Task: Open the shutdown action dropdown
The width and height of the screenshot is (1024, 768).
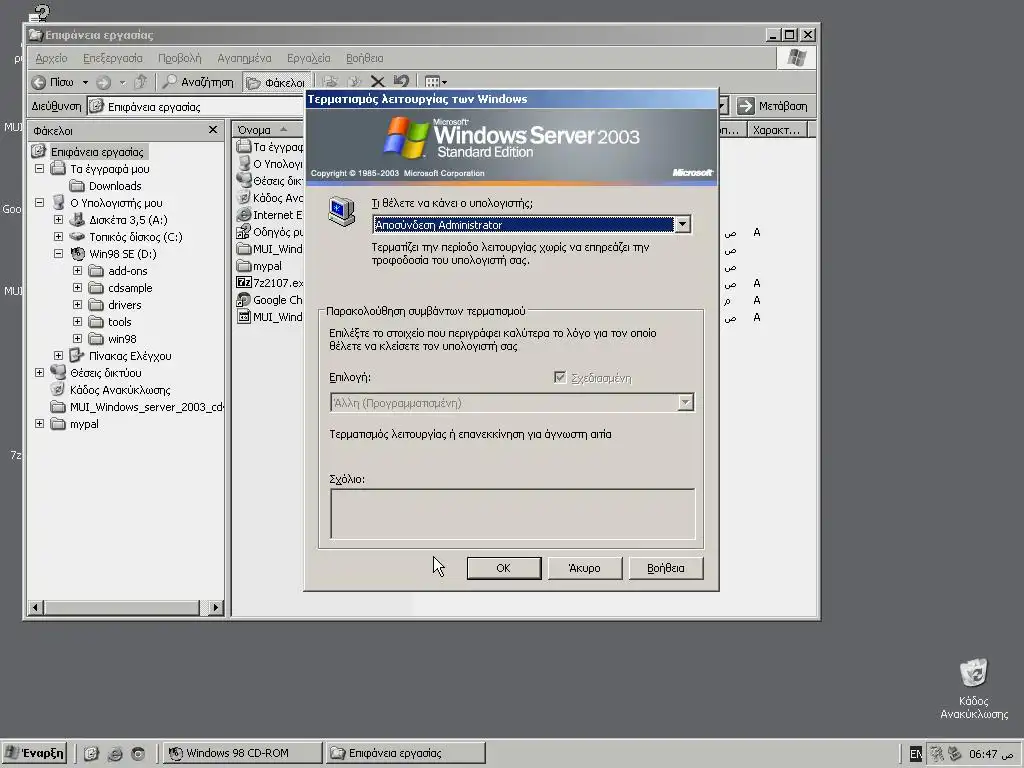Action: [682, 225]
